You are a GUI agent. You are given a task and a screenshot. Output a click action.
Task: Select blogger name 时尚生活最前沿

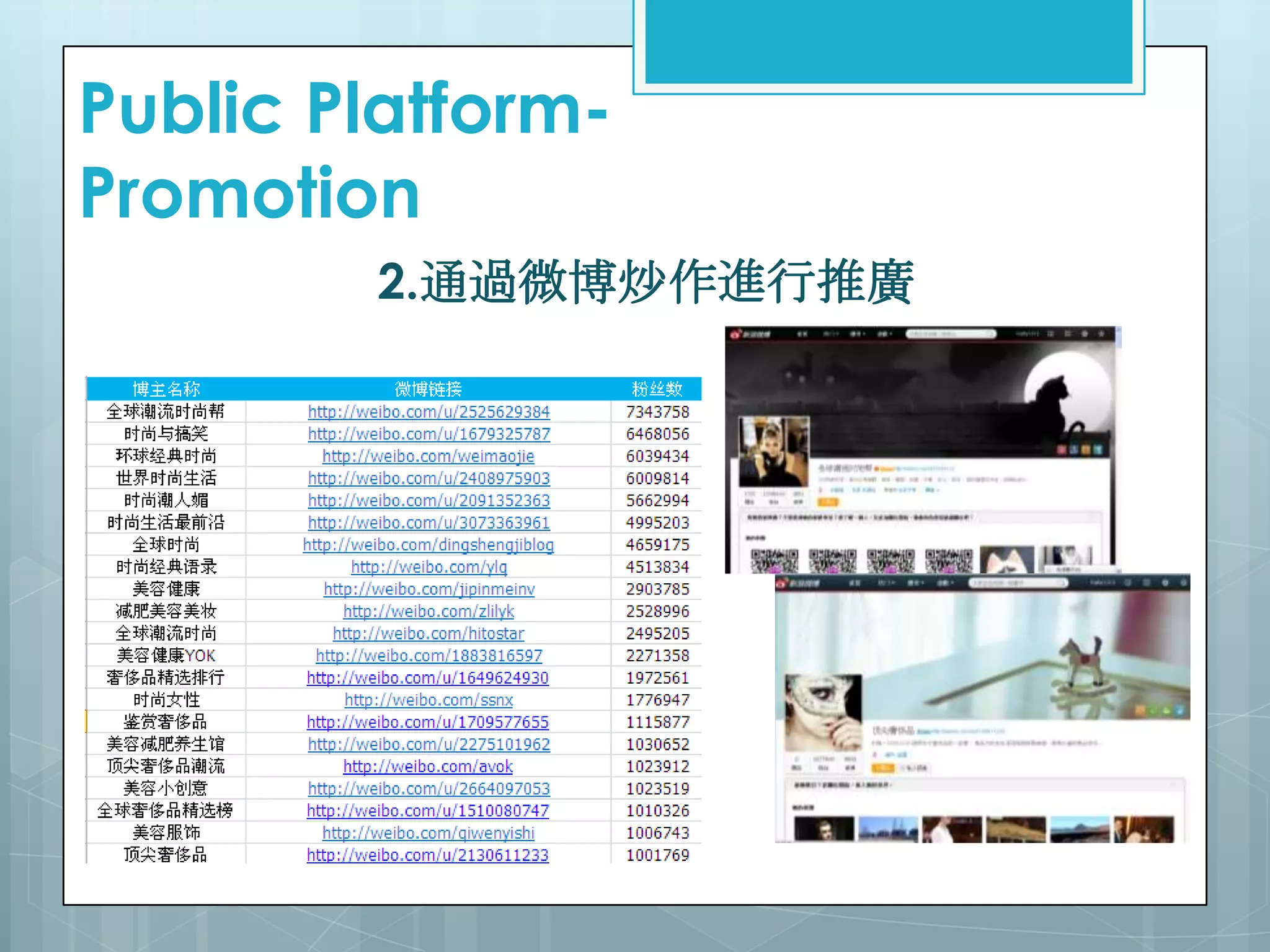pyautogui.click(x=166, y=523)
